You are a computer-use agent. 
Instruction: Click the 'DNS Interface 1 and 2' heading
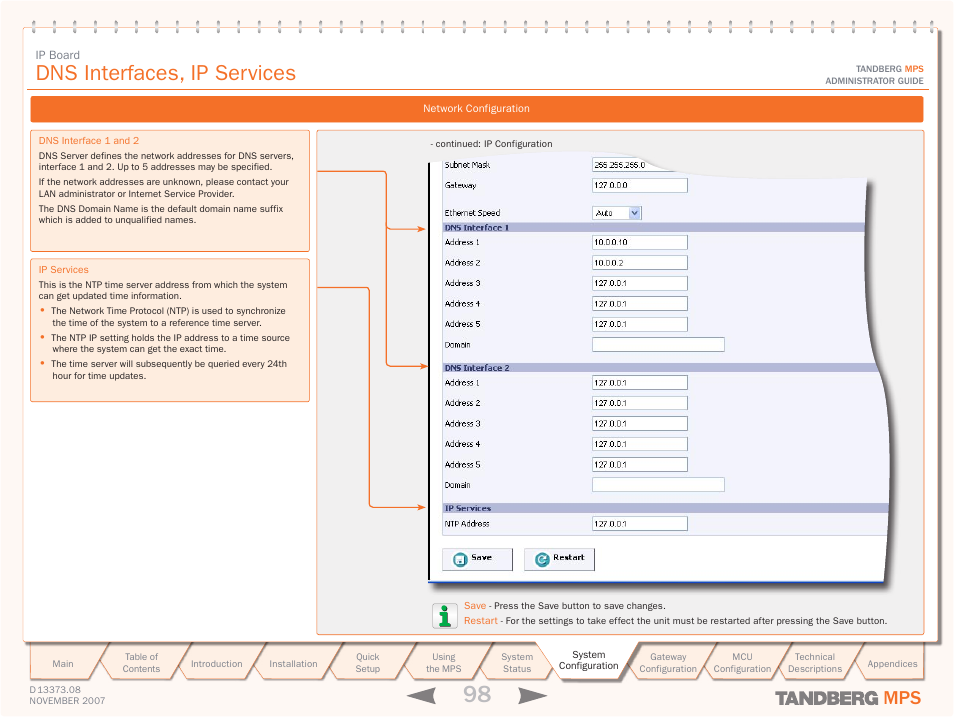[x=89, y=141]
